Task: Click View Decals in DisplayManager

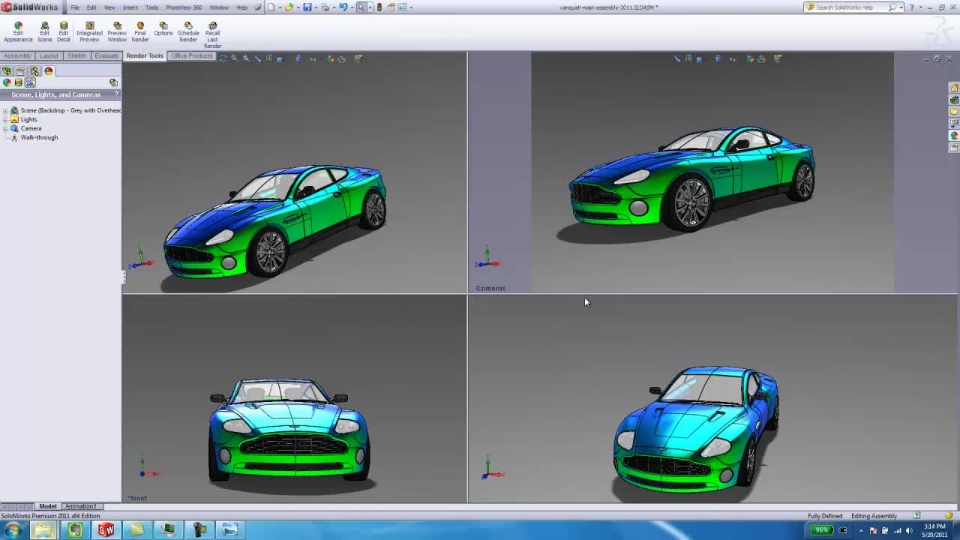Action: pyautogui.click(x=18, y=83)
